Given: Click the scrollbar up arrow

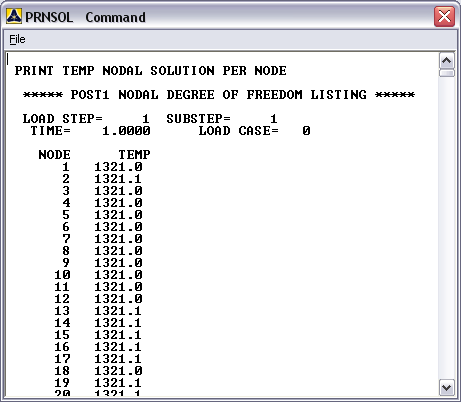Looking at the screenshot, I should coord(446,61).
